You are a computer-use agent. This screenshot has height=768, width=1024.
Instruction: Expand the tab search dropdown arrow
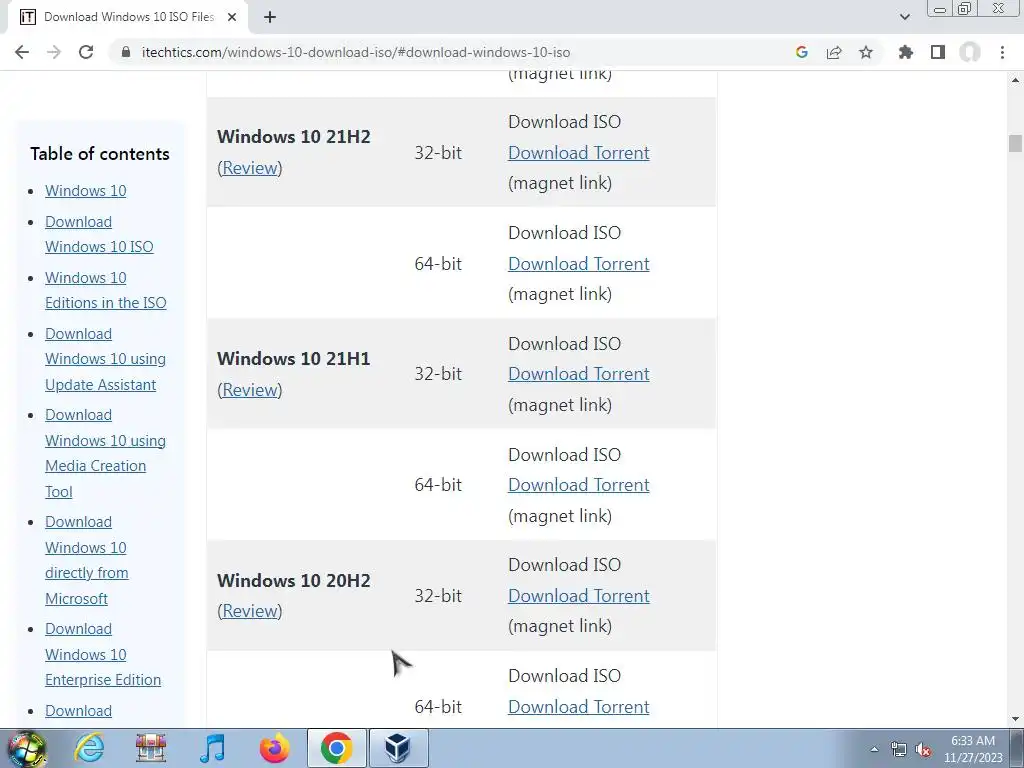[x=904, y=18]
